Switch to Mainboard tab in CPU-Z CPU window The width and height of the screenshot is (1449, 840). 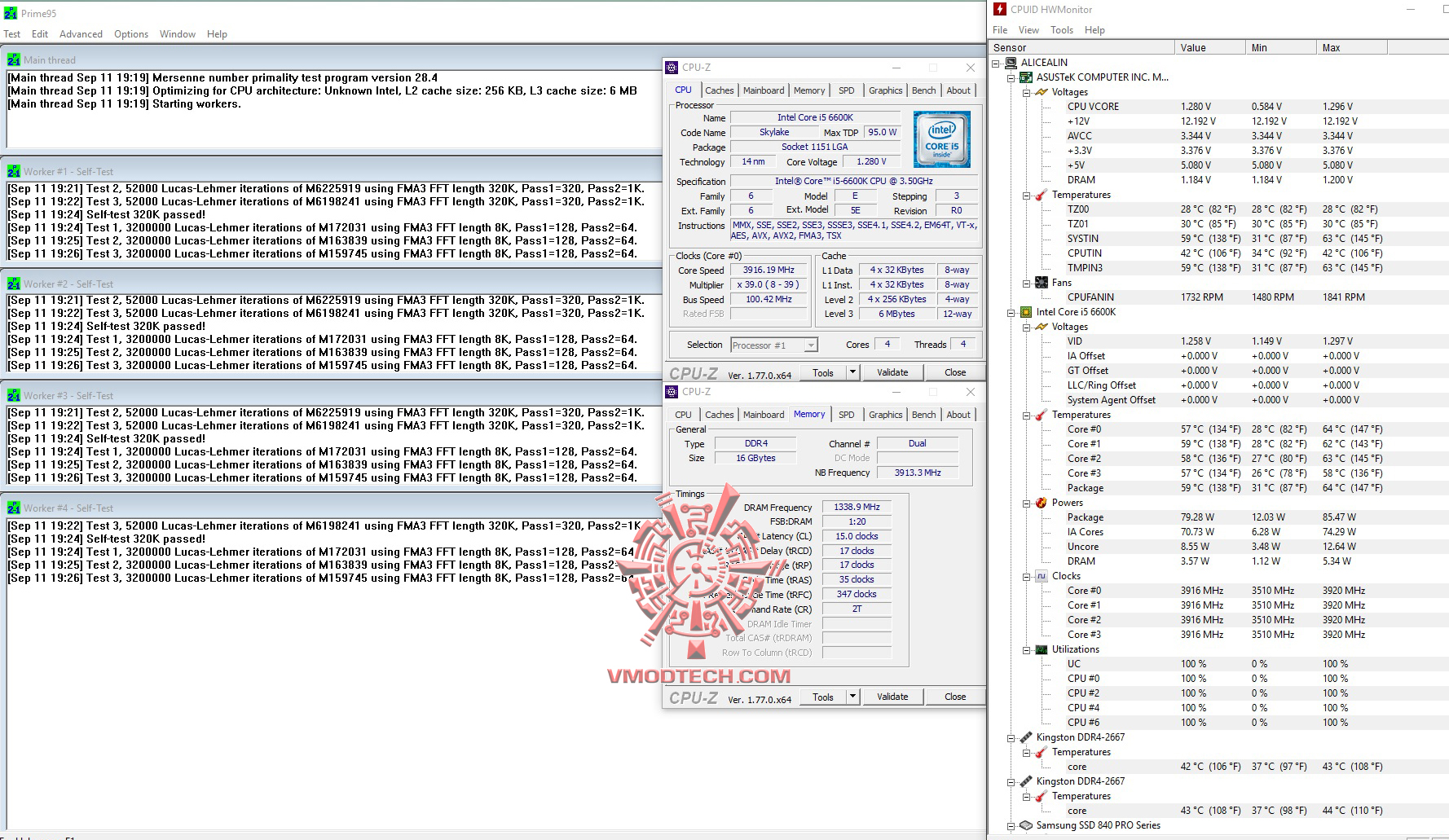point(764,90)
